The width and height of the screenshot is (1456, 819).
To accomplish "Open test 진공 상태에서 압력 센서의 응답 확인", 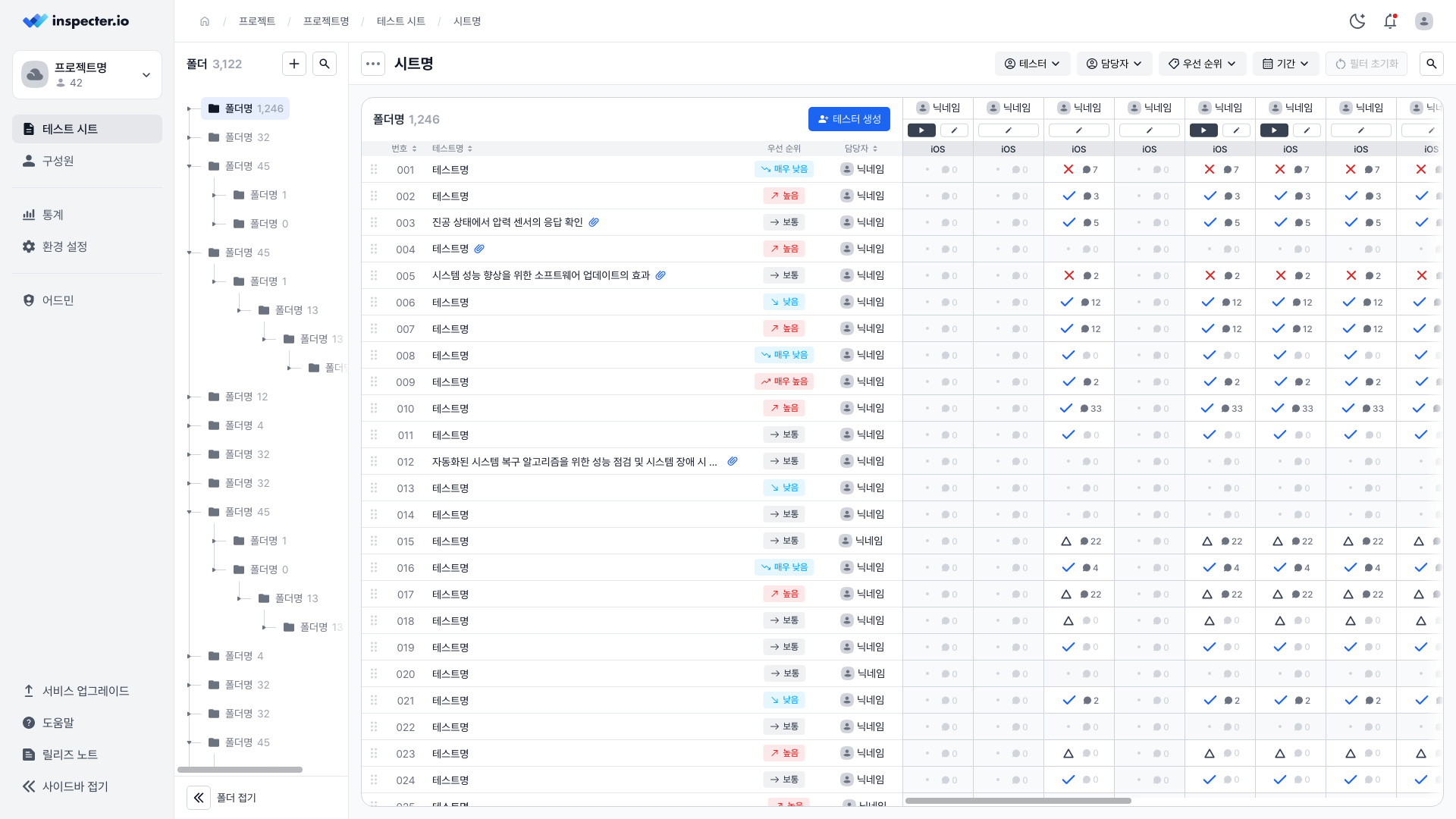I will (507, 222).
